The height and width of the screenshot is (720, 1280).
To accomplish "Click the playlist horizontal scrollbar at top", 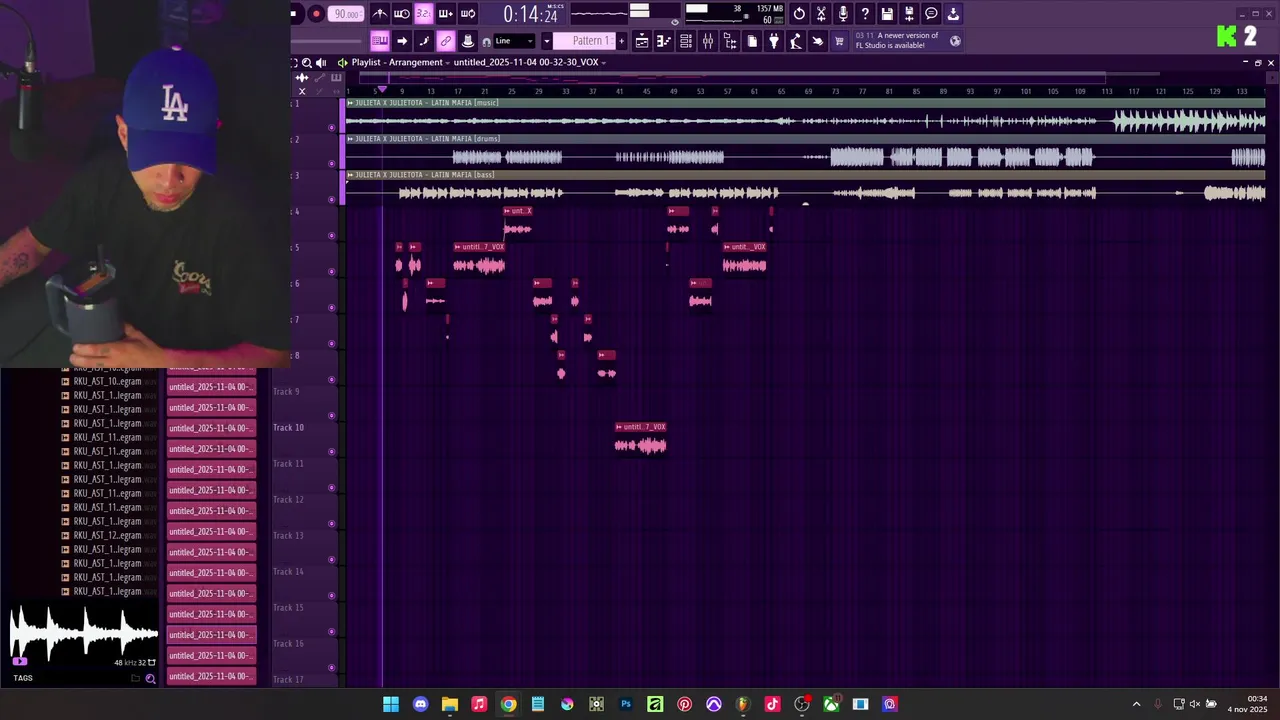I will [732, 76].
